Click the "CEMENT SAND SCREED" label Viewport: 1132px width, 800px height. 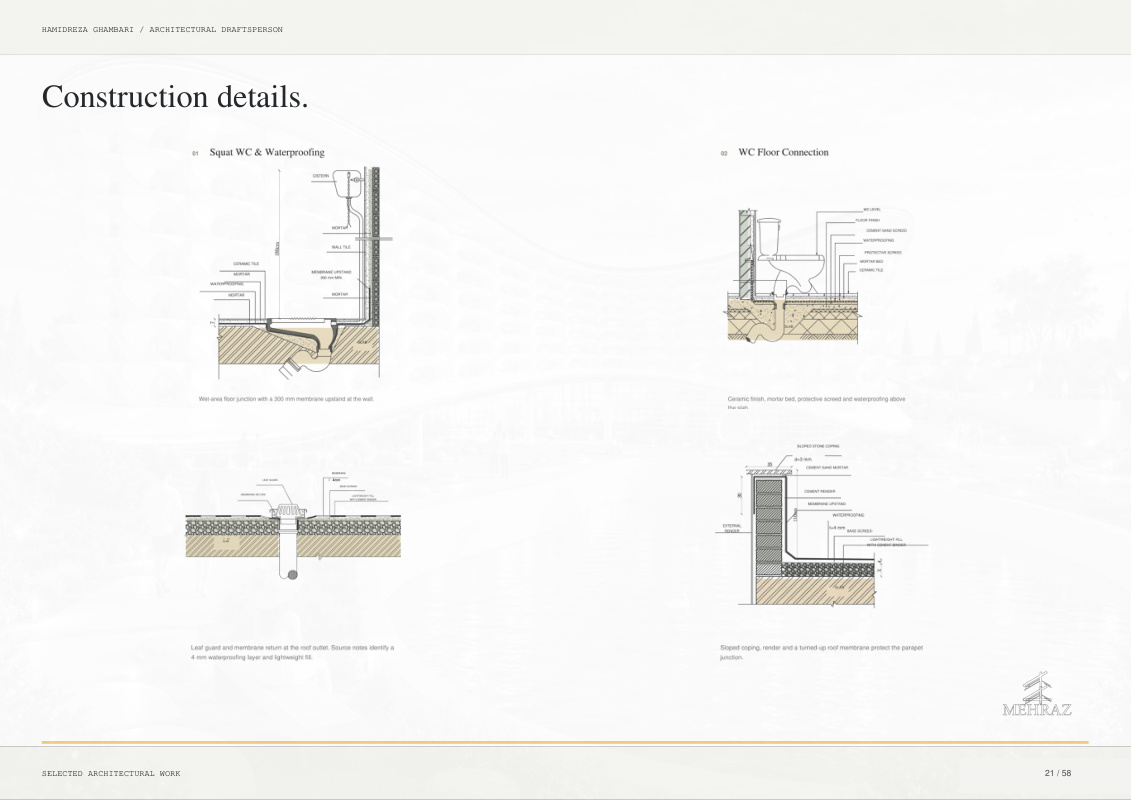click(x=886, y=231)
